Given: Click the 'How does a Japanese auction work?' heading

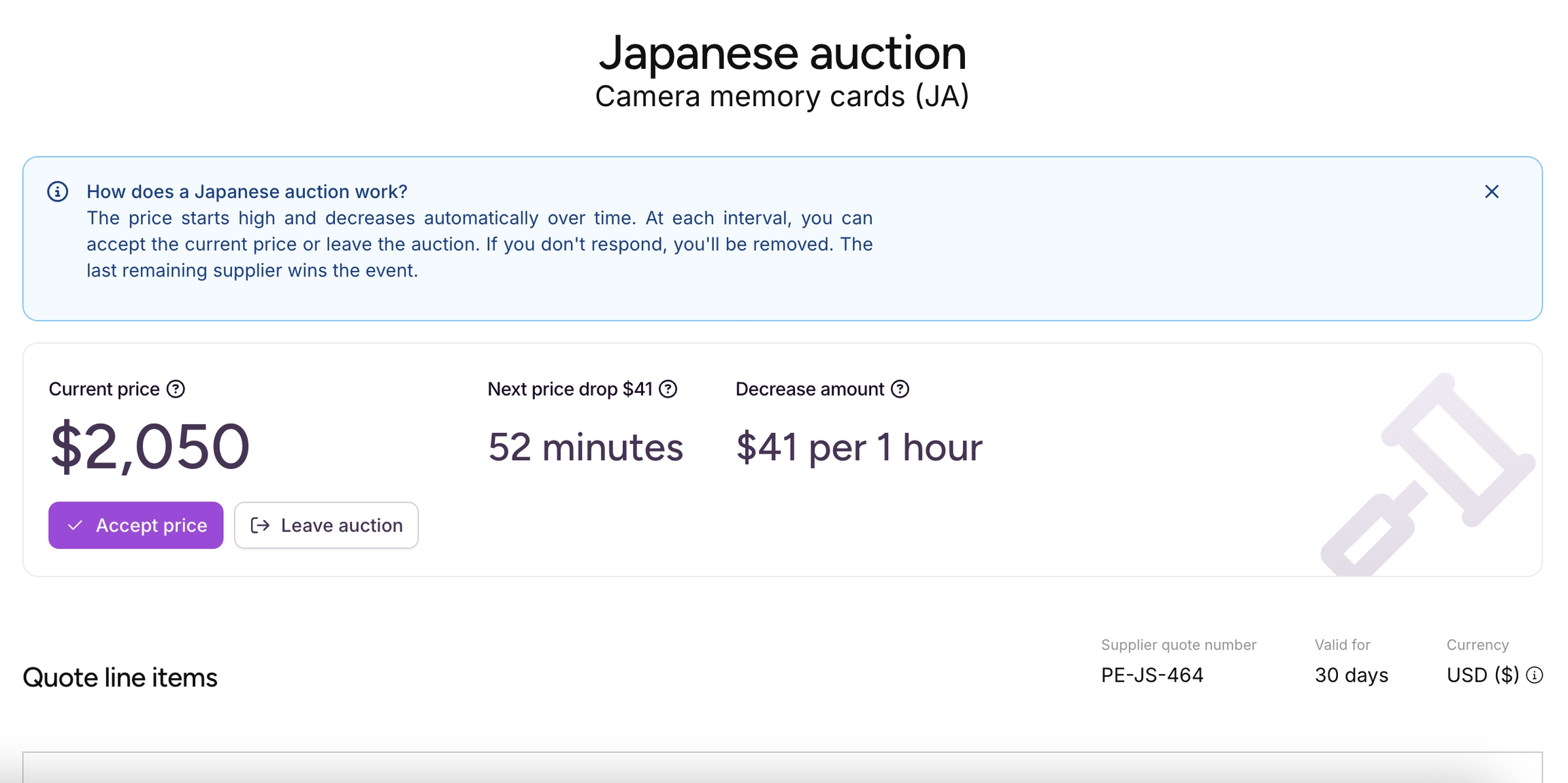Looking at the screenshot, I should (247, 192).
